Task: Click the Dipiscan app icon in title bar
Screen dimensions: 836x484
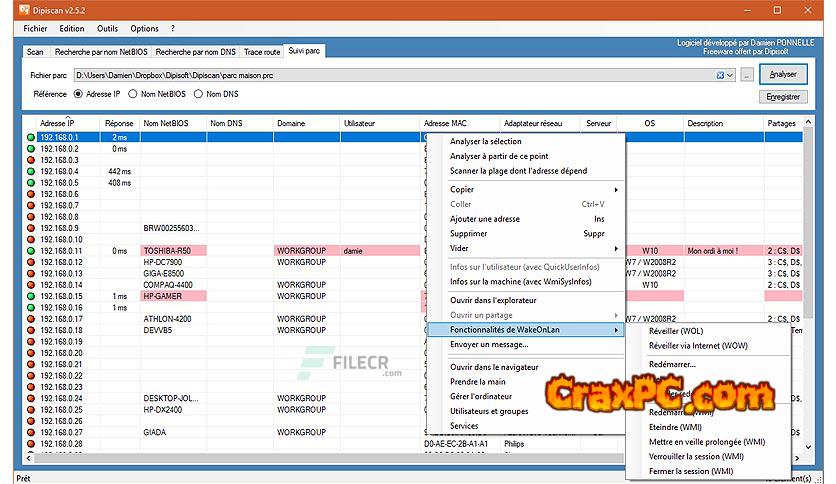Action: [x=26, y=10]
